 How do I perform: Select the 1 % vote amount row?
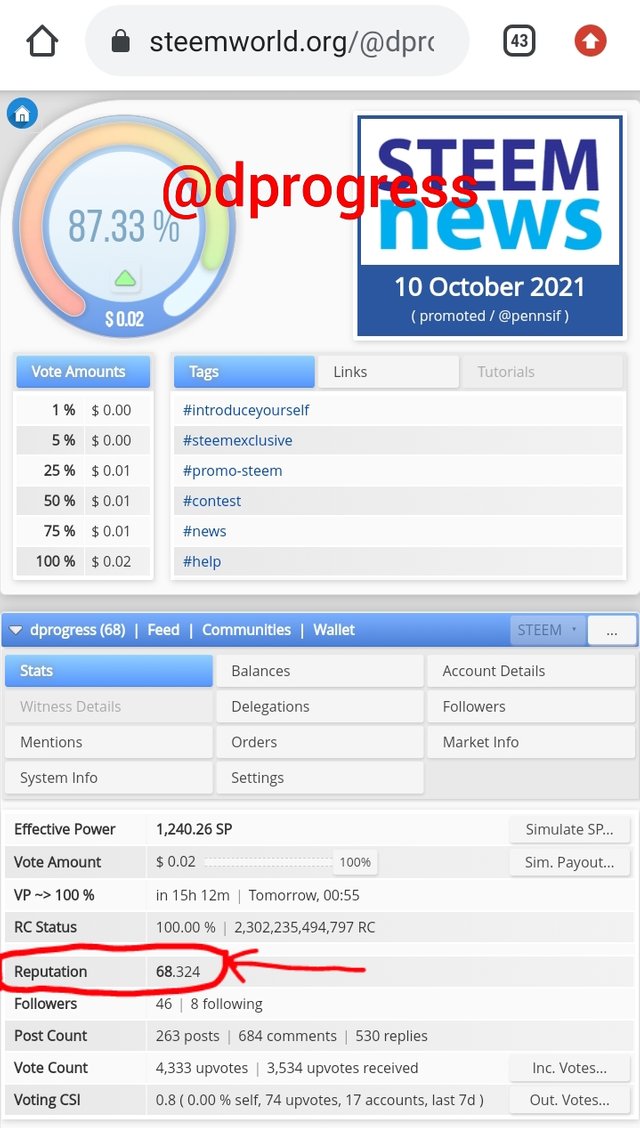(83, 410)
